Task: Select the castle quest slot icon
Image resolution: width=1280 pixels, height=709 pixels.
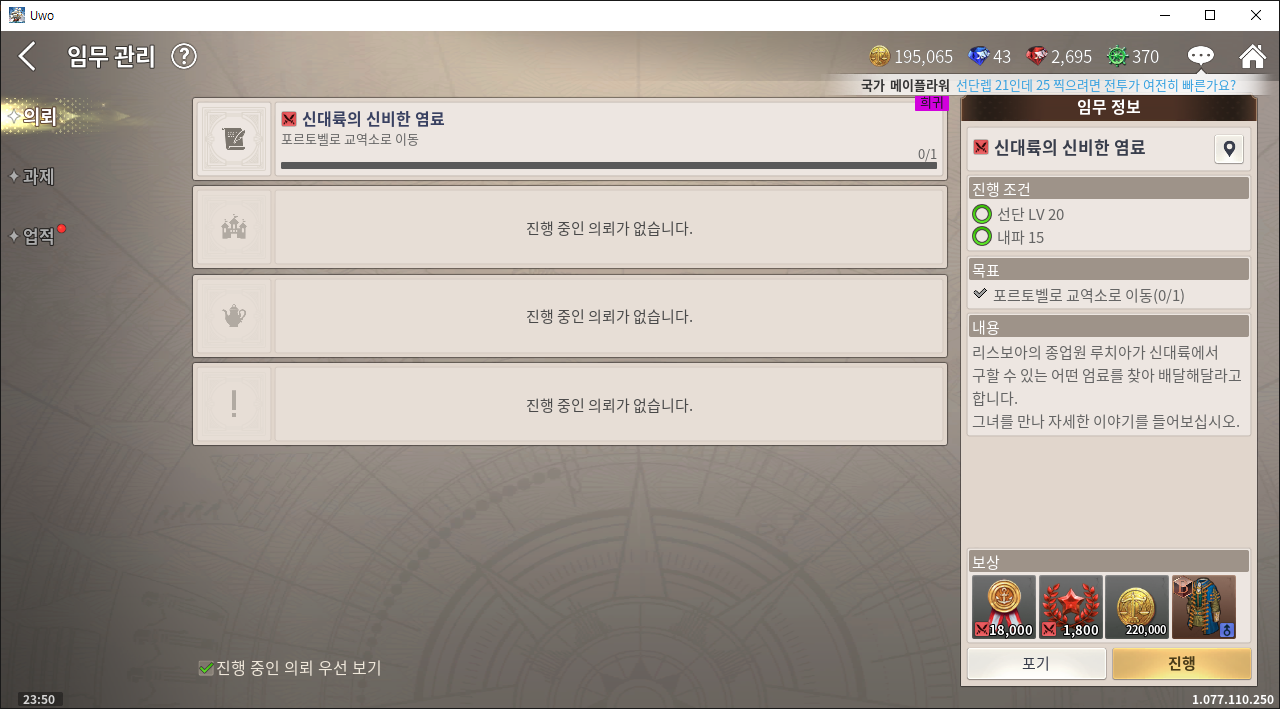Action: [234, 227]
